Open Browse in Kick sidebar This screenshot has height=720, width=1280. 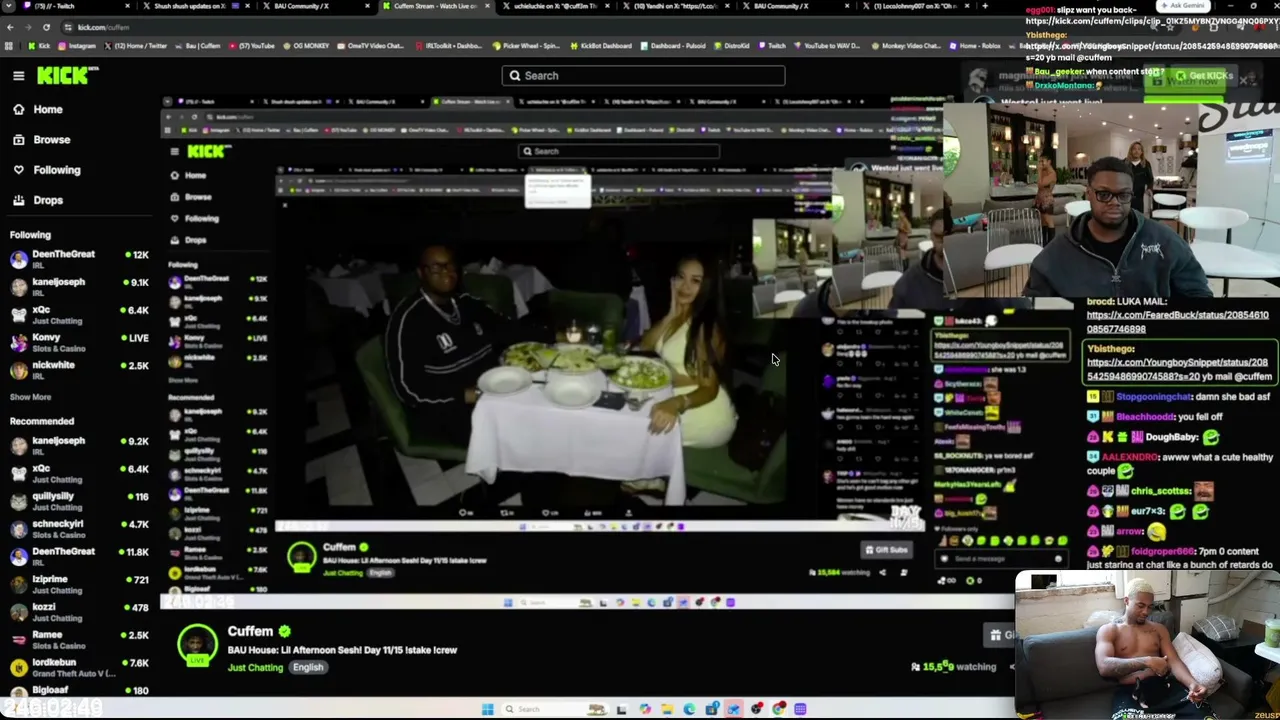[x=41, y=140]
